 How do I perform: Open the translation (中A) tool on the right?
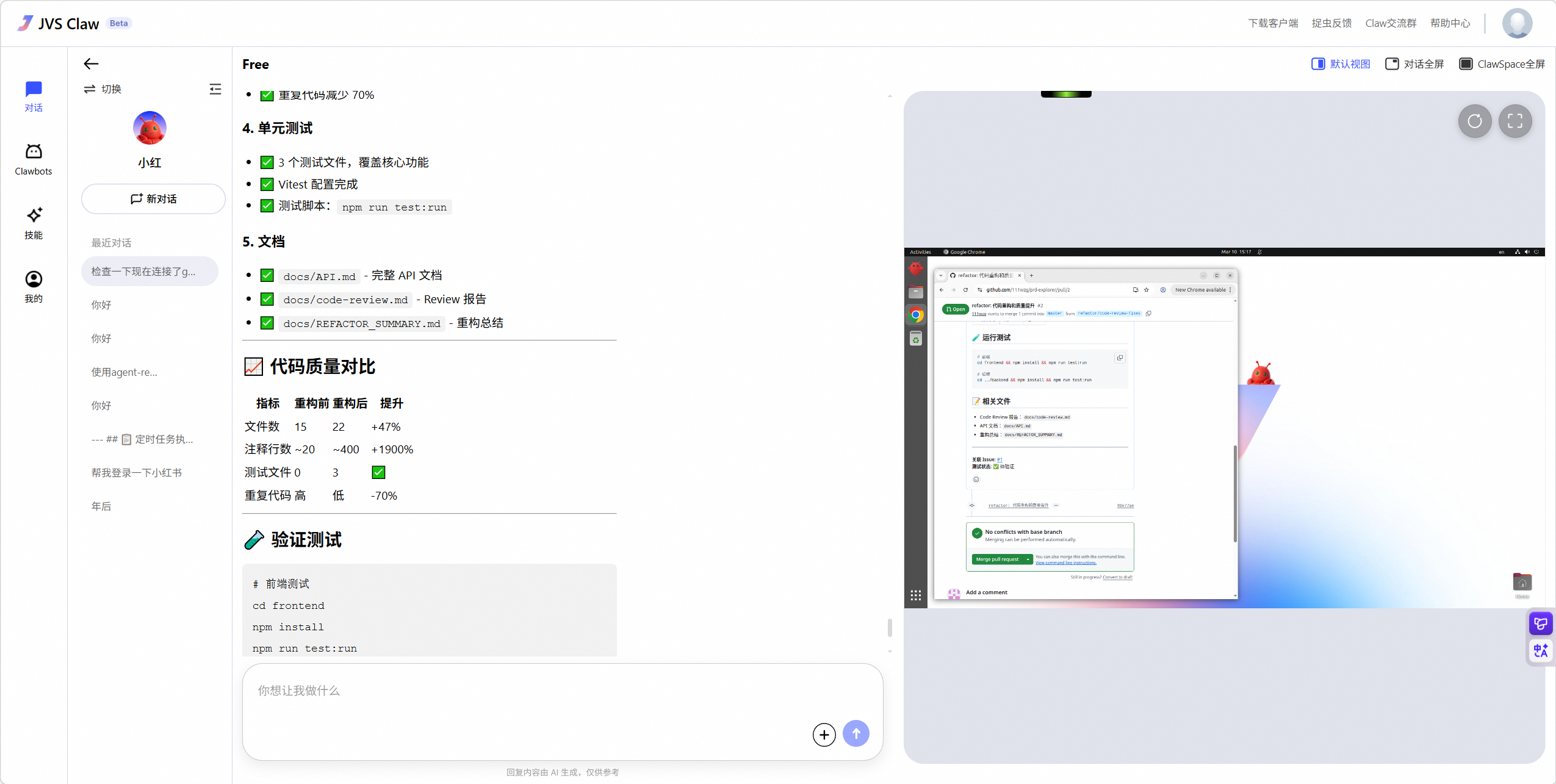click(x=1540, y=649)
